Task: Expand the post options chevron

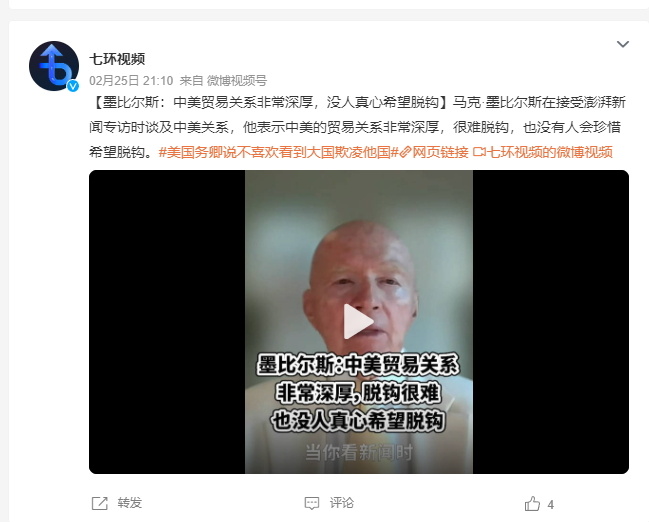Action: pyautogui.click(x=623, y=44)
